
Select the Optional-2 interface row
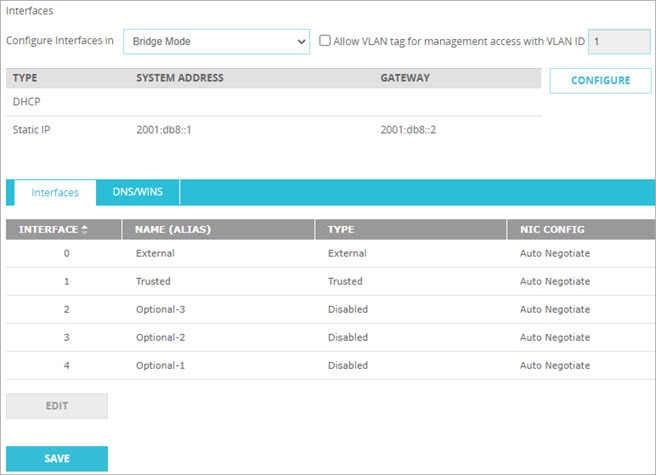pos(160,338)
